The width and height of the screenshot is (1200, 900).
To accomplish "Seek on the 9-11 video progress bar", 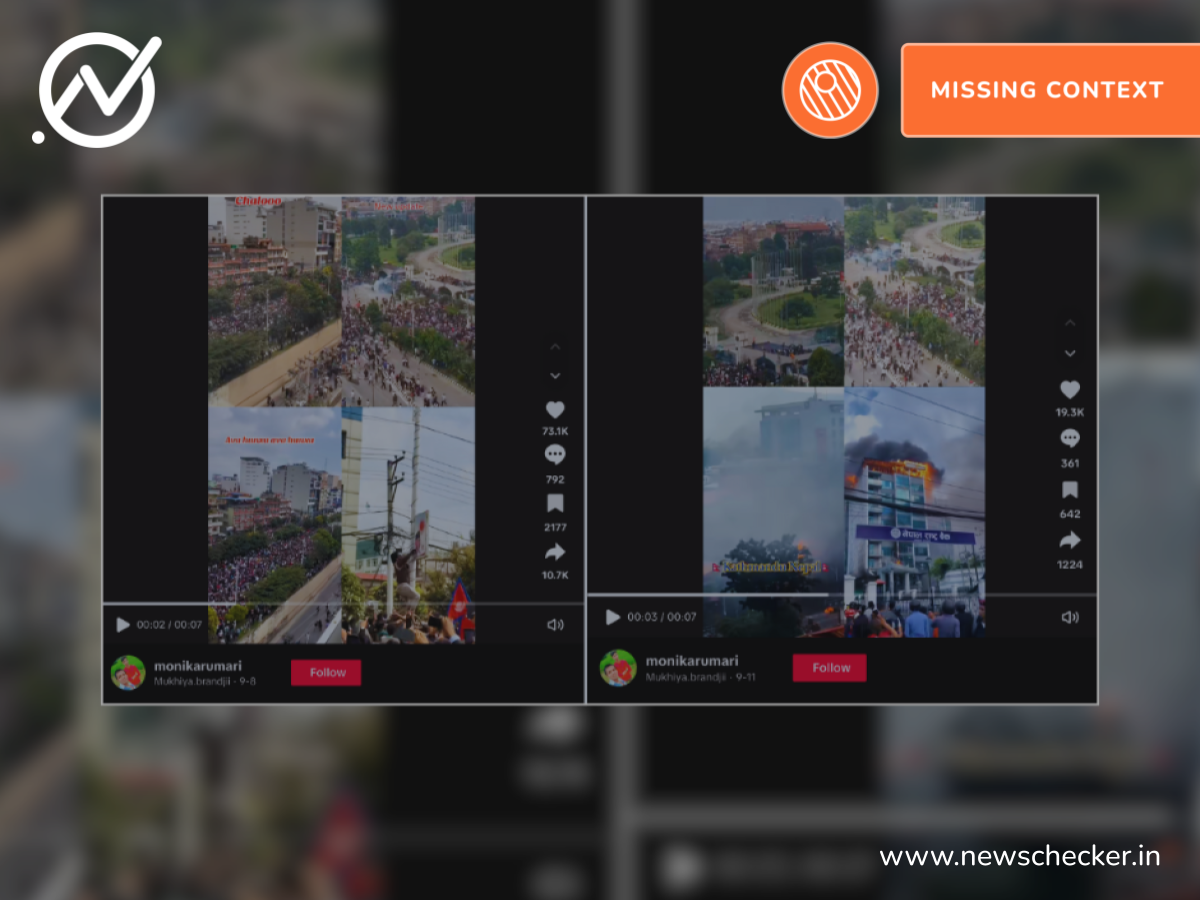I will [840, 595].
